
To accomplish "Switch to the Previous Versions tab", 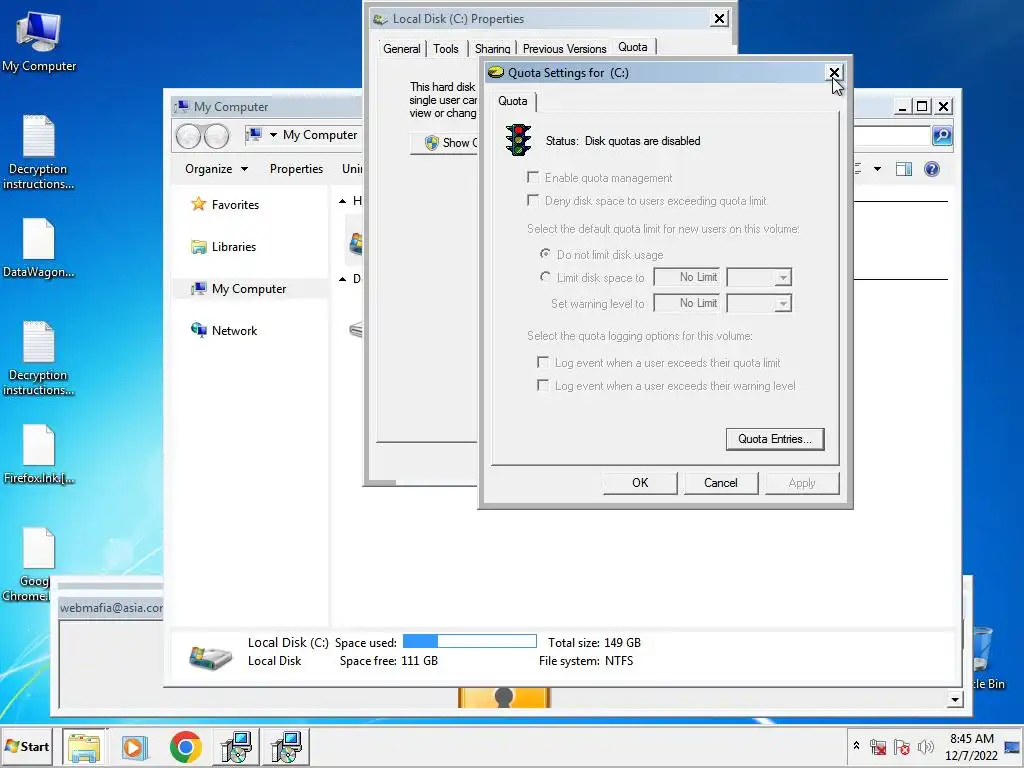I will tap(564, 49).
